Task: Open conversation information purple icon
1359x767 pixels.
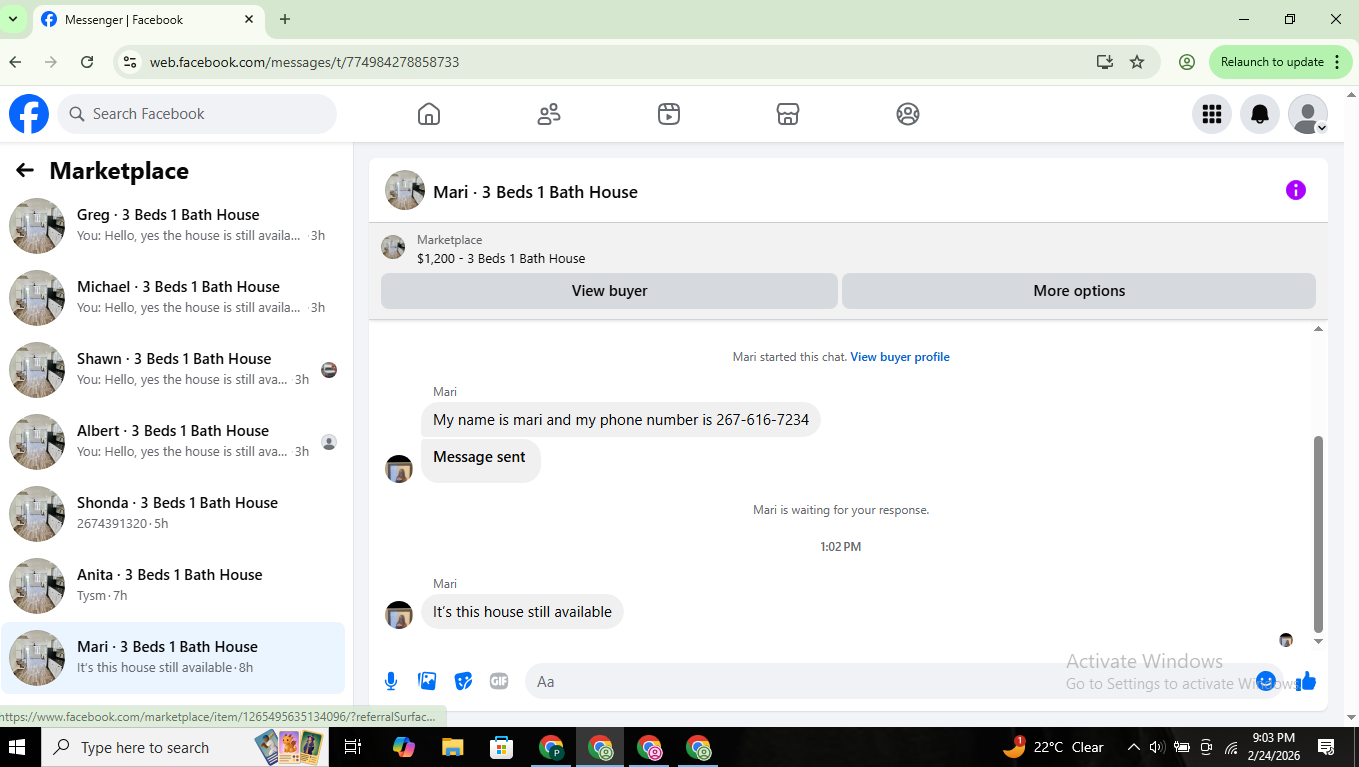Action: (1296, 190)
